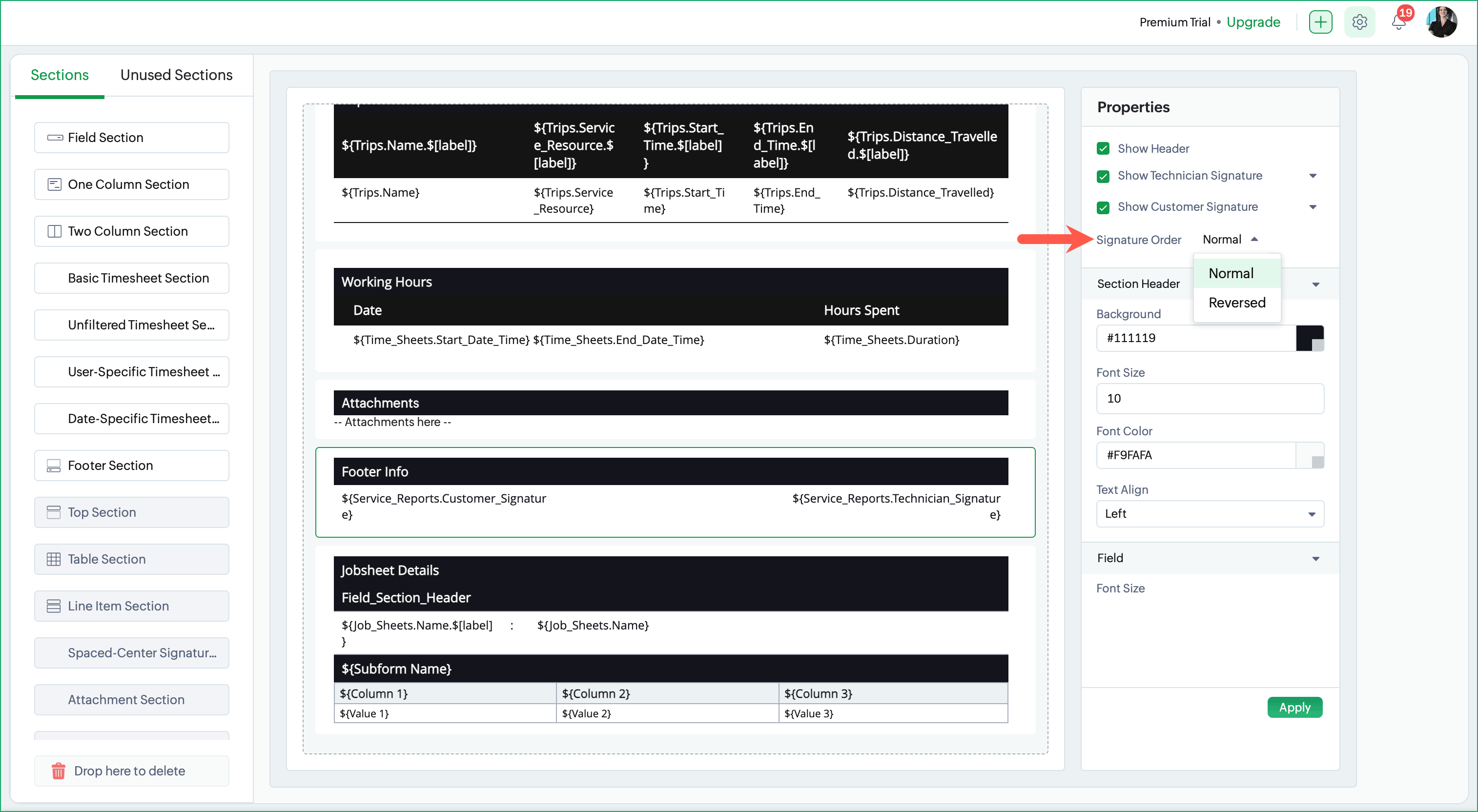Toggle the Show Customer Signature checkbox
The height and width of the screenshot is (812, 1478).
coord(1103,207)
